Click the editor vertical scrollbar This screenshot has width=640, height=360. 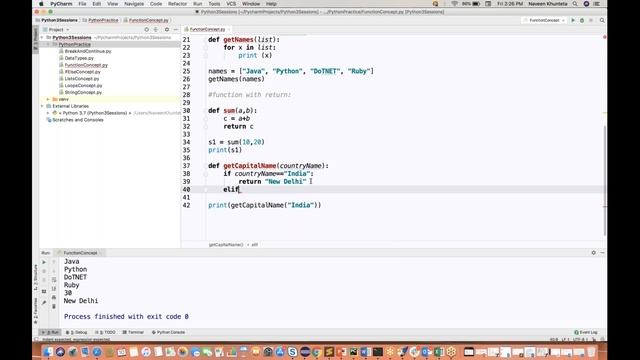(604, 180)
